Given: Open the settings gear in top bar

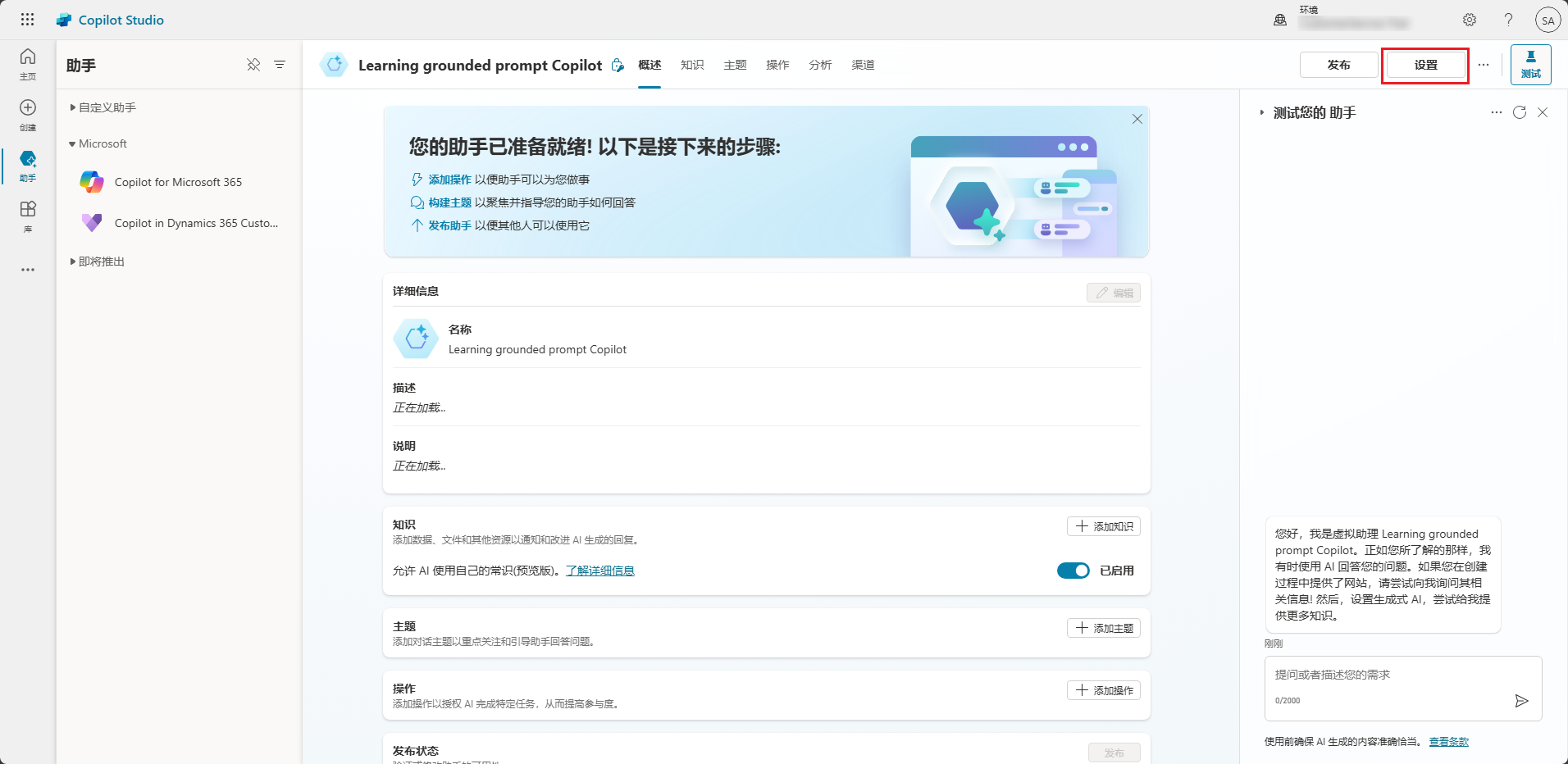Looking at the screenshot, I should [1470, 20].
